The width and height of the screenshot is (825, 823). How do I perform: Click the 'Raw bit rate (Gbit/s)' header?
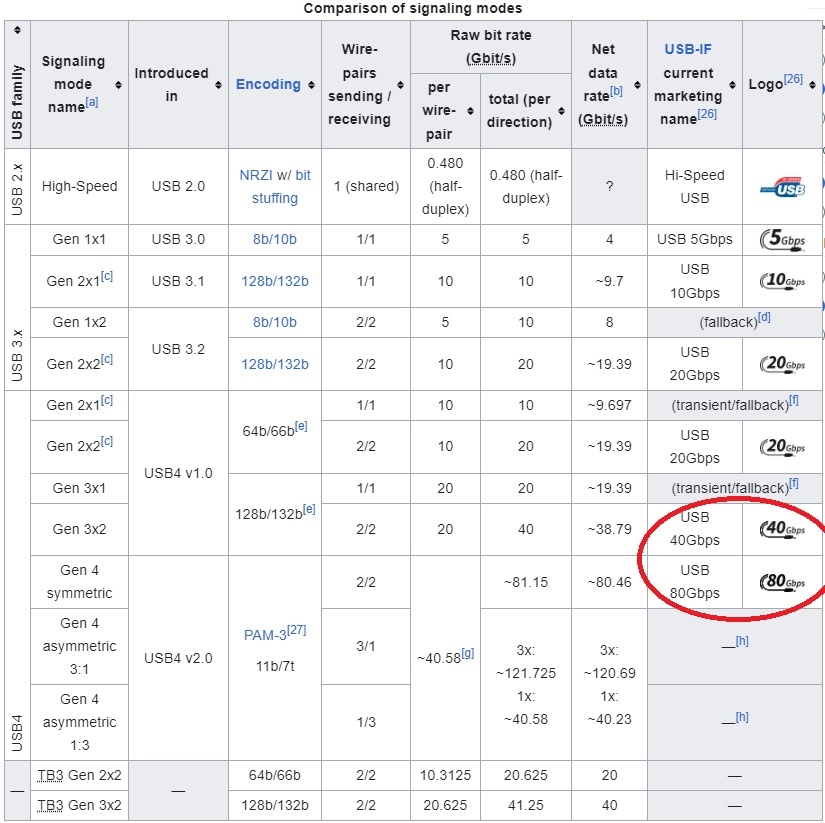pos(491,47)
